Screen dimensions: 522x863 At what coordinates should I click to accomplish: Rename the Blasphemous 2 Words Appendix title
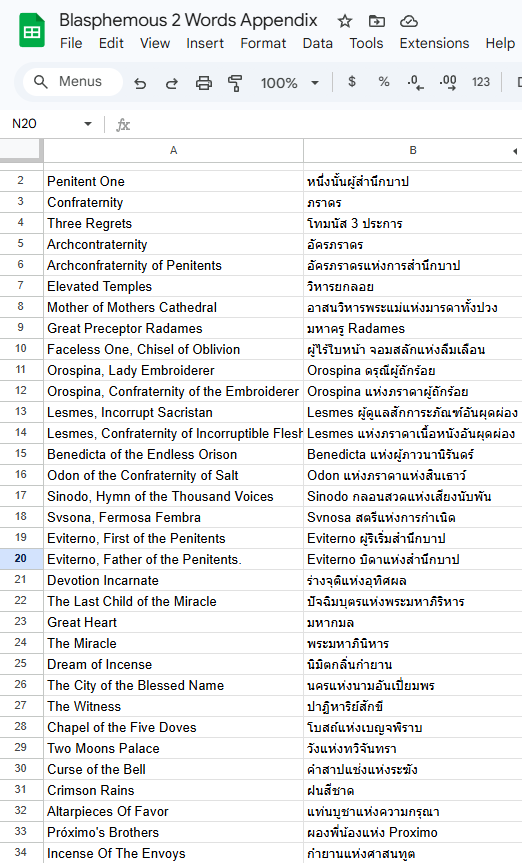point(188,20)
